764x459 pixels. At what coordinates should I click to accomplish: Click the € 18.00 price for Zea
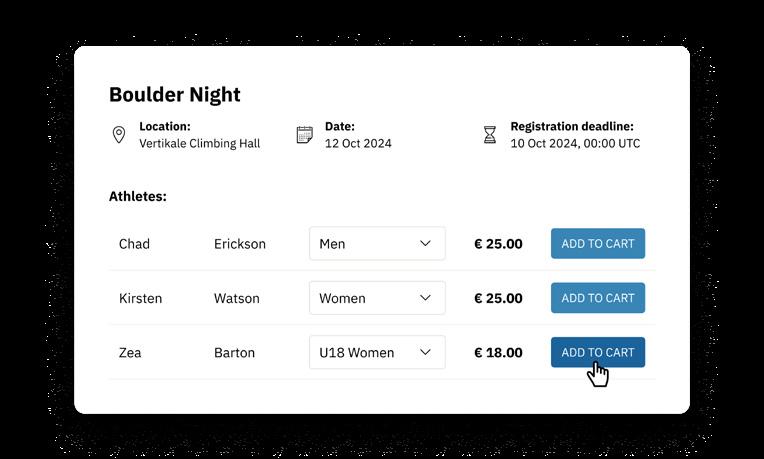point(498,352)
